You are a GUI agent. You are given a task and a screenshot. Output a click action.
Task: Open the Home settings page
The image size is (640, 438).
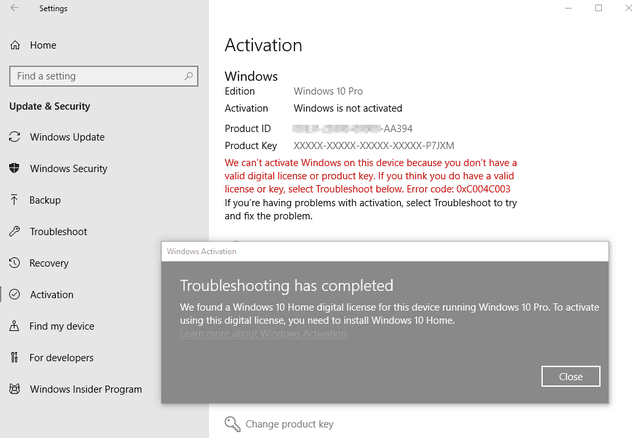coord(43,45)
